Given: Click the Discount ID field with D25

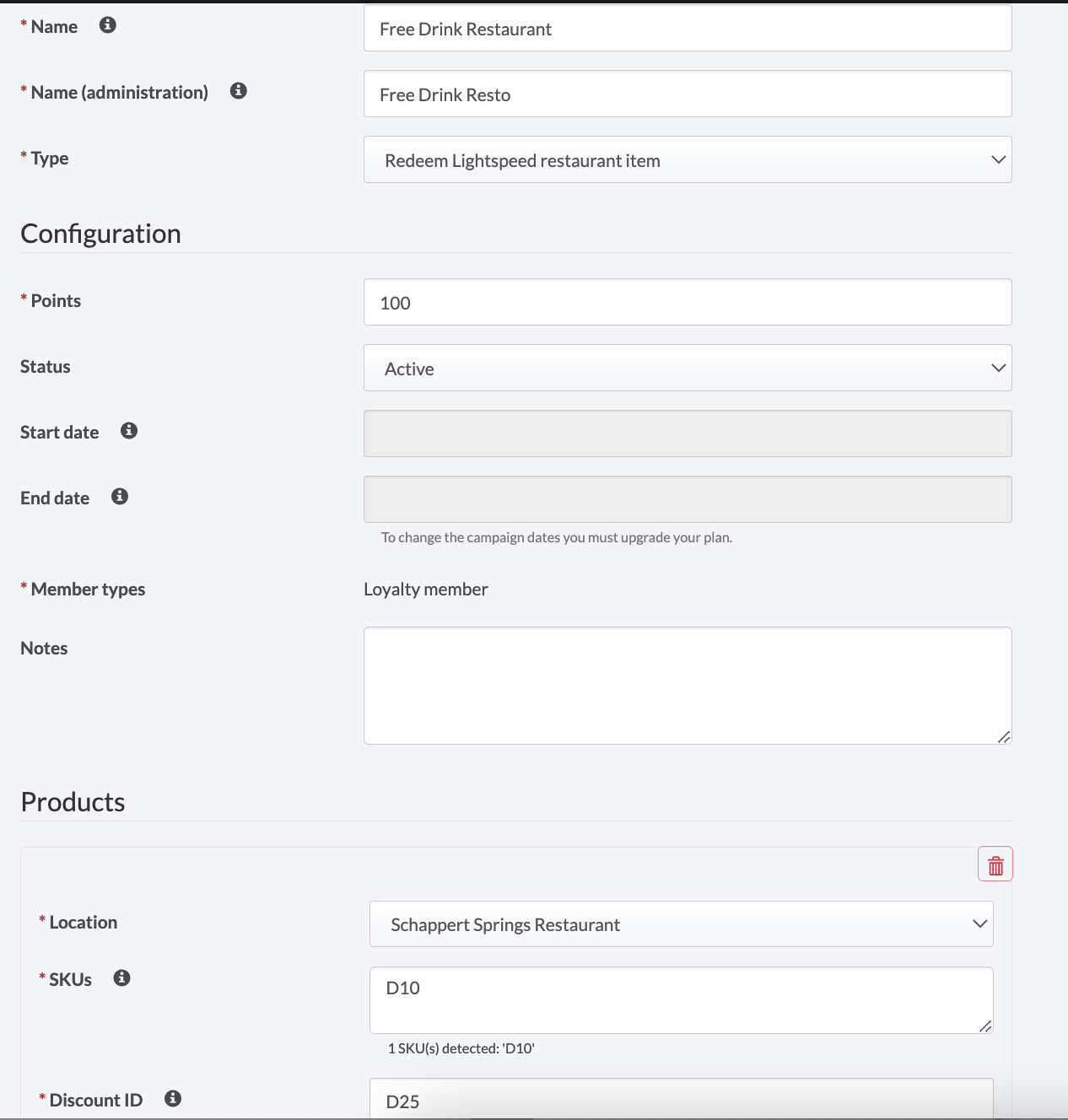Looking at the screenshot, I should click(x=682, y=1099).
